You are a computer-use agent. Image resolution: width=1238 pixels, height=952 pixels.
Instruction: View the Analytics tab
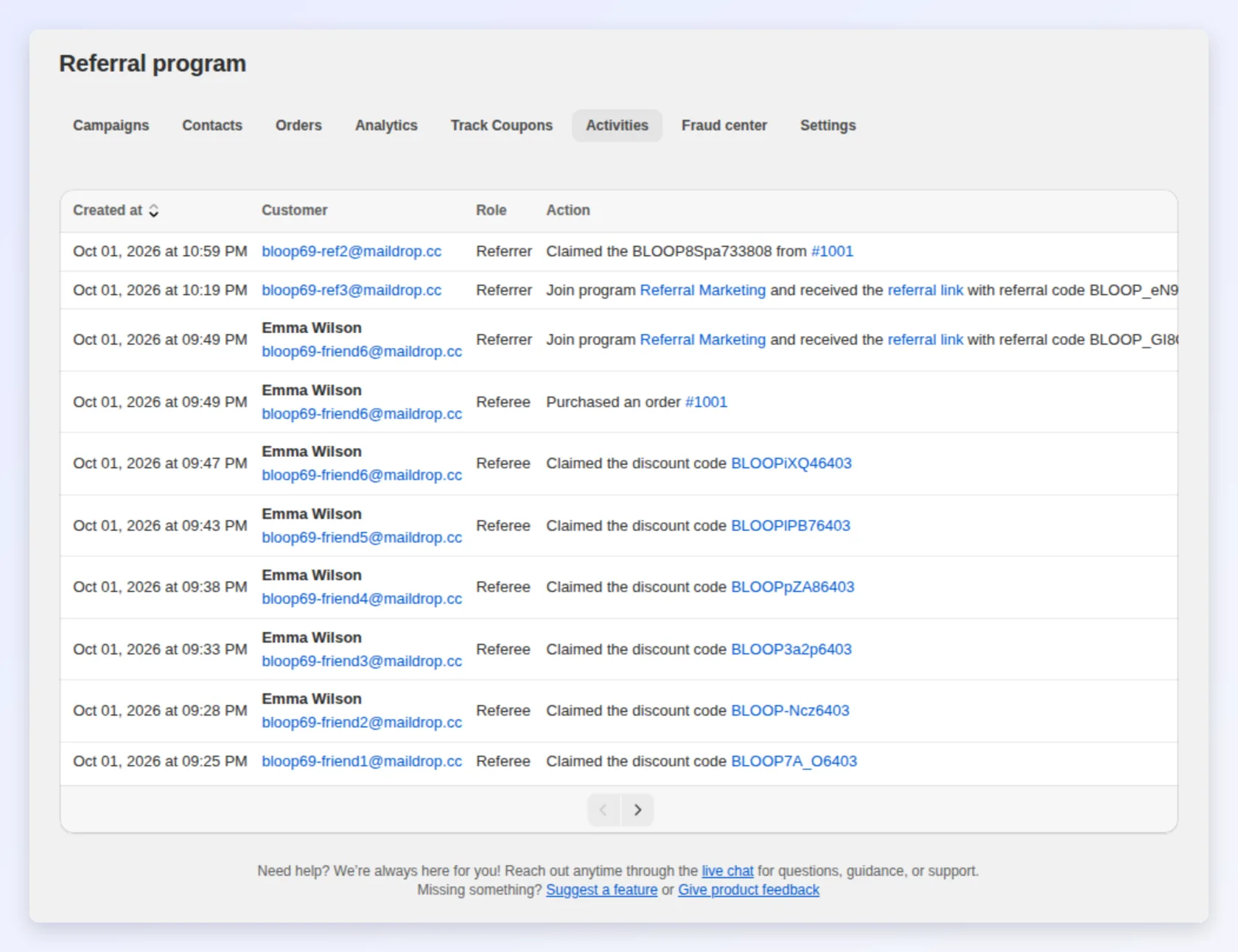click(x=386, y=125)
